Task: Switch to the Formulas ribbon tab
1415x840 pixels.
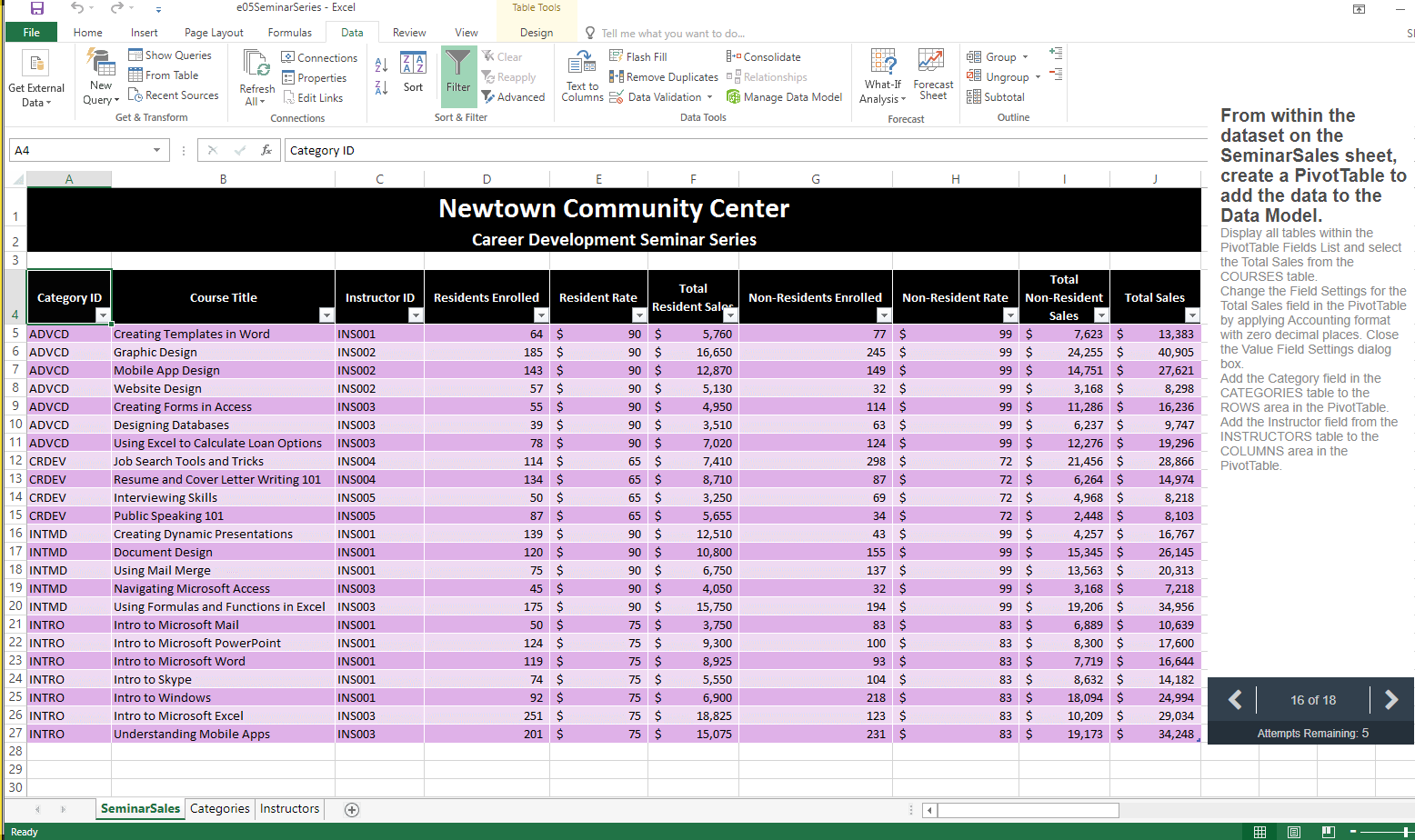Action: 289,31
